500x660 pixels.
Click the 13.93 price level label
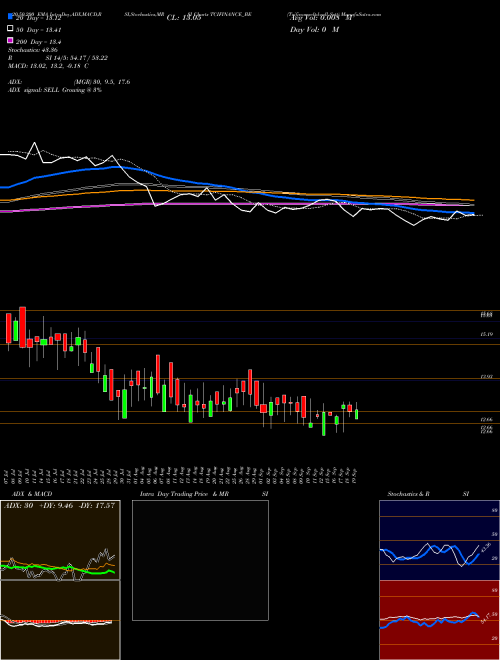coord(486,377)
